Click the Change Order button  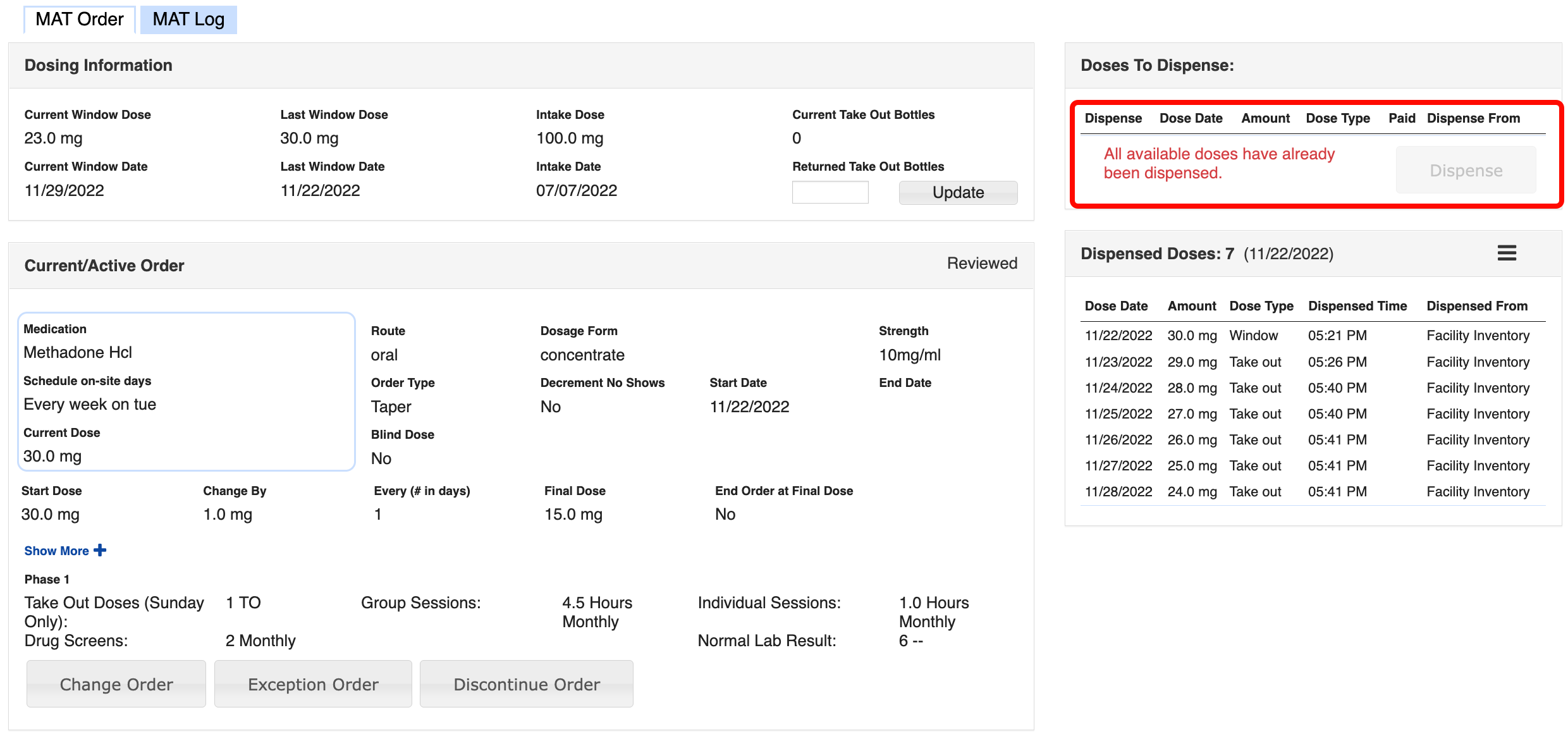coord(116,684)
